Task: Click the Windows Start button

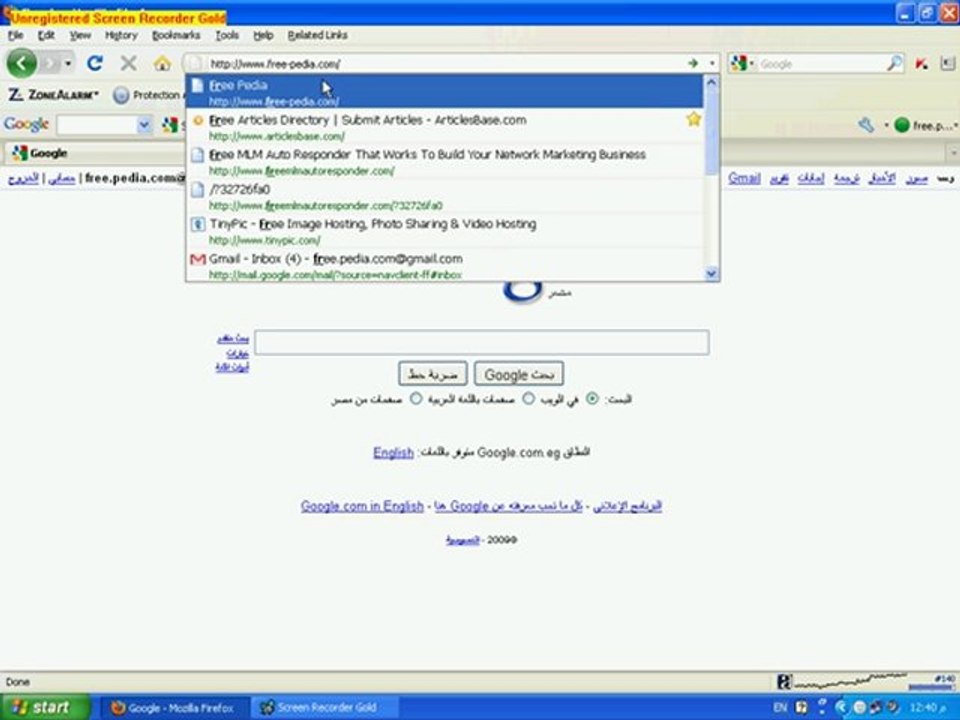Action: point(44,707)
